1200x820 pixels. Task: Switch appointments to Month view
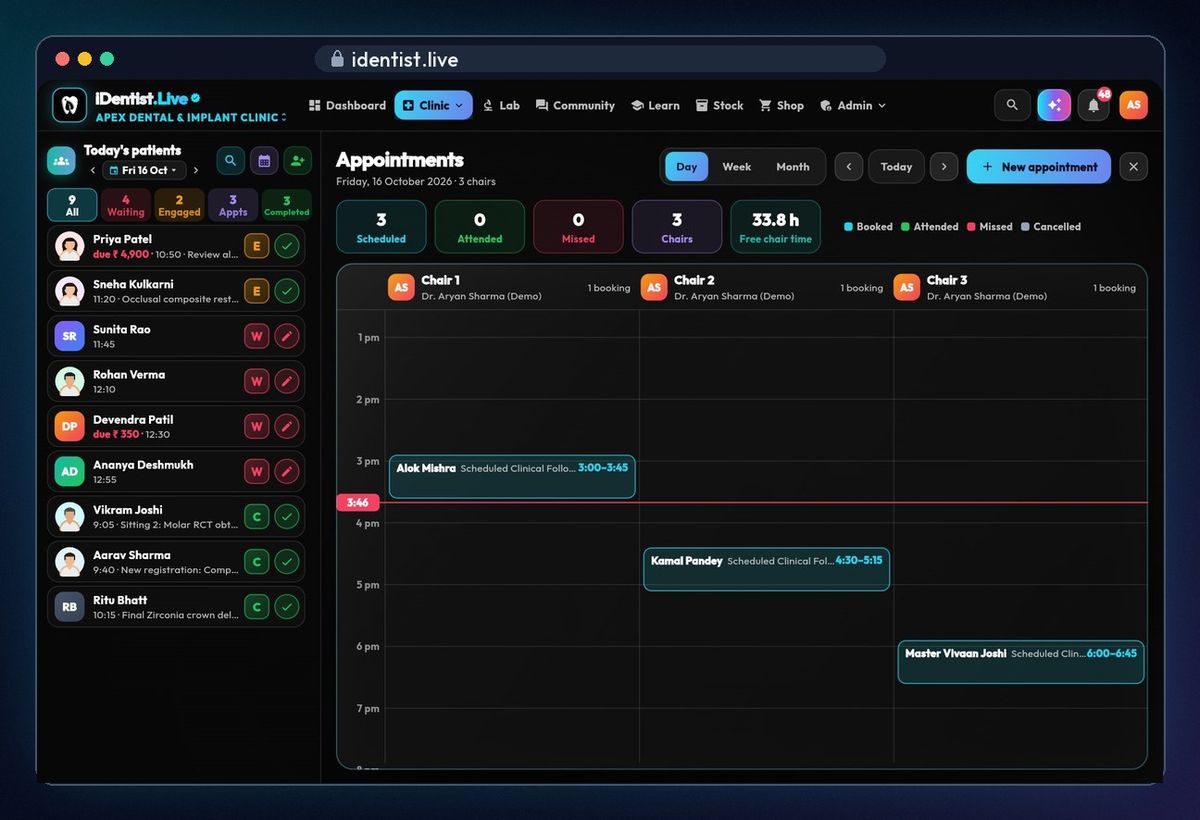pyautogui.click(x=793, y=167)
